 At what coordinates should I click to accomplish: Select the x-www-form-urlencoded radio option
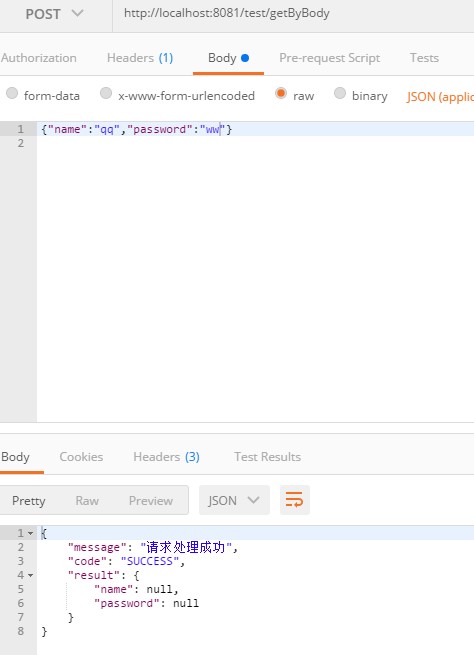[x=106, y=93]
